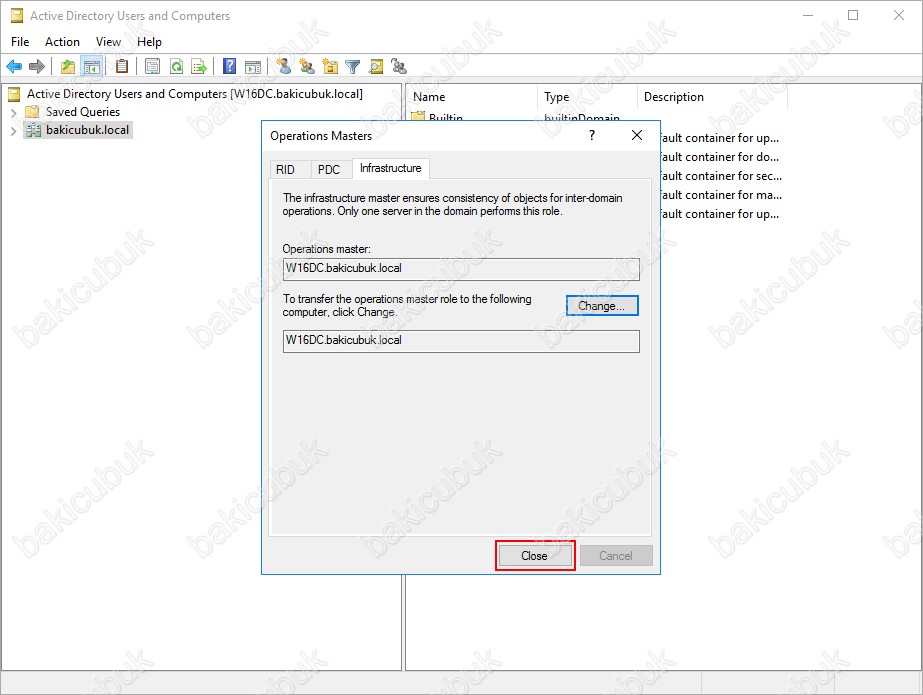
Task: Click Create new organizational unit icon
Action: point(330,66)
